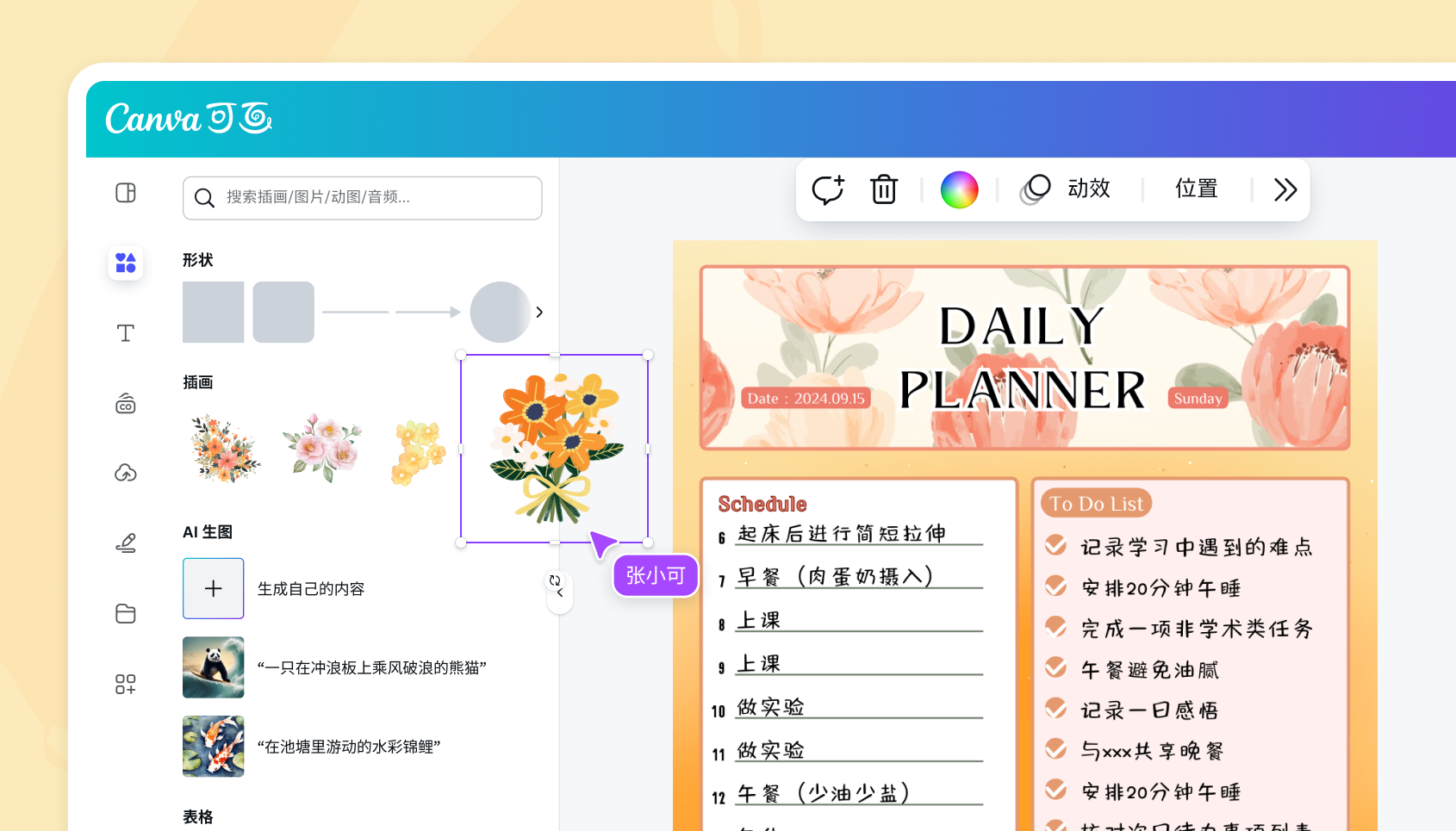
Task: Click the selected orange flower bouquet element
Action: 555,449
